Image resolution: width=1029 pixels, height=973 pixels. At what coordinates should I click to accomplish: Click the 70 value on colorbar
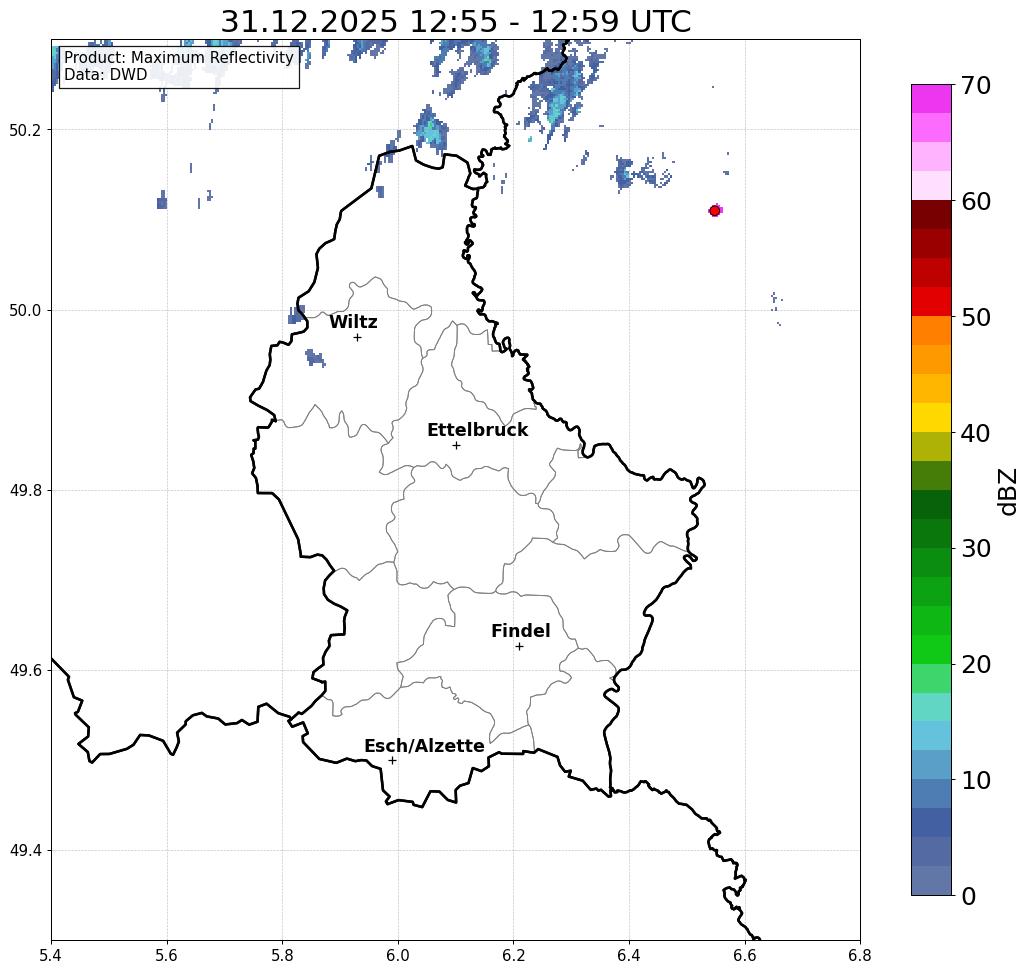pyautogui.click(x=976, y=85)
